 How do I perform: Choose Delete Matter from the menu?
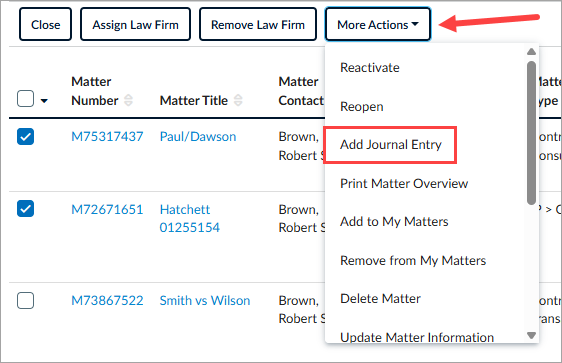[x=380, y=298]
